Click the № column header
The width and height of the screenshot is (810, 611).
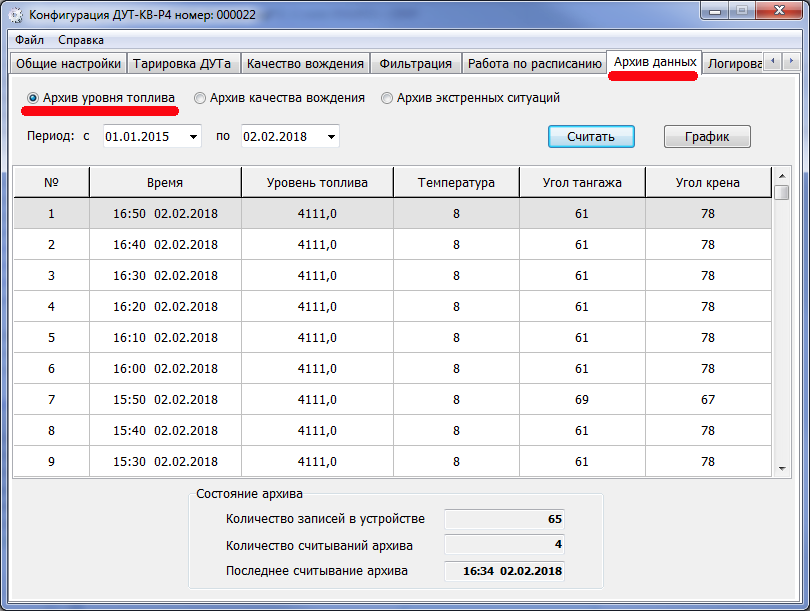coord(51,182)
